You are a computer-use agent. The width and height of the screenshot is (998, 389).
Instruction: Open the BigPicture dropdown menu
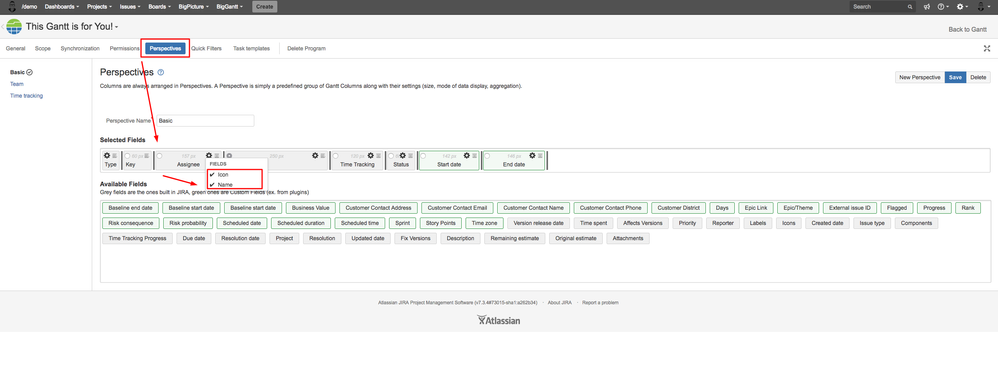[194, 6]
